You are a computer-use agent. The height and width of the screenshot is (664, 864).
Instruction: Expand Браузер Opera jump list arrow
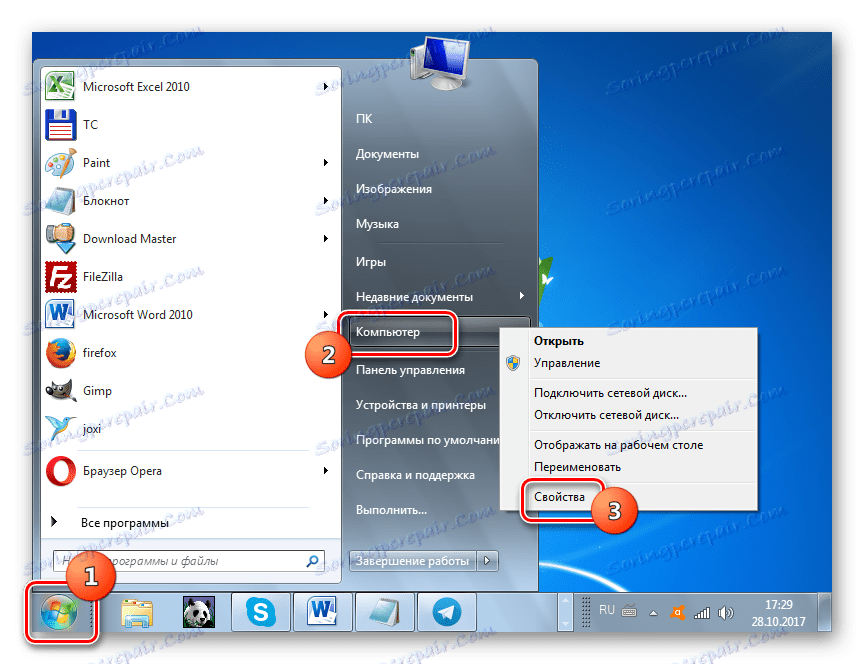(x=326, y=471)
